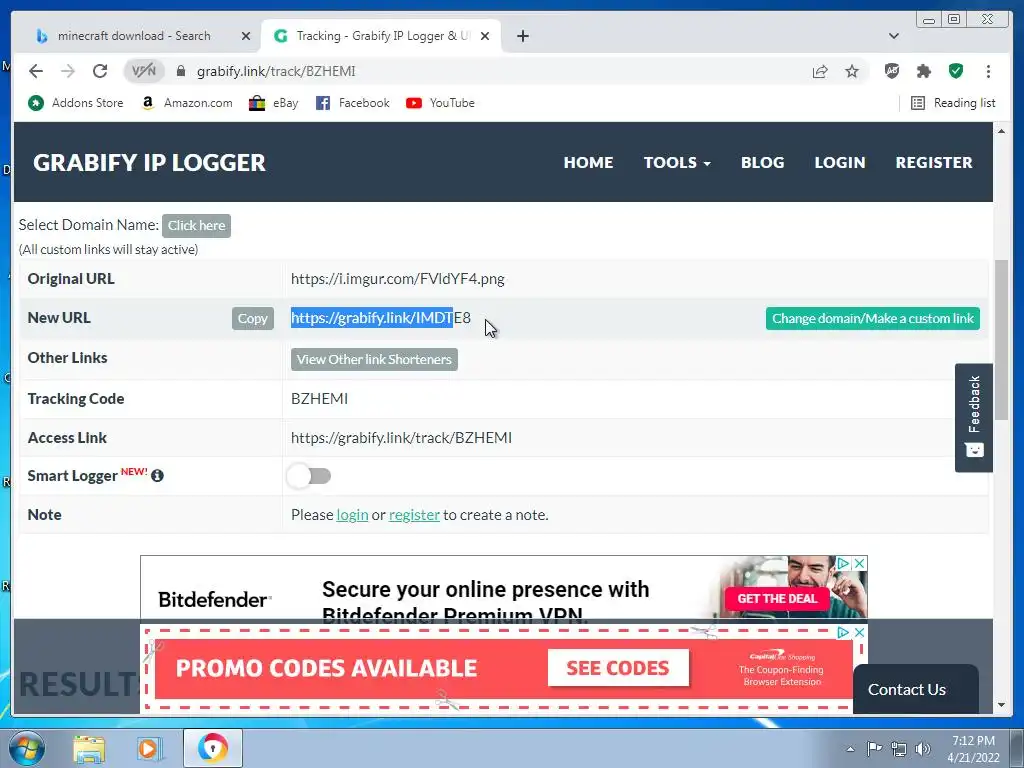
Task: Open the Reading list panel
Action: (x=953, y=103)
